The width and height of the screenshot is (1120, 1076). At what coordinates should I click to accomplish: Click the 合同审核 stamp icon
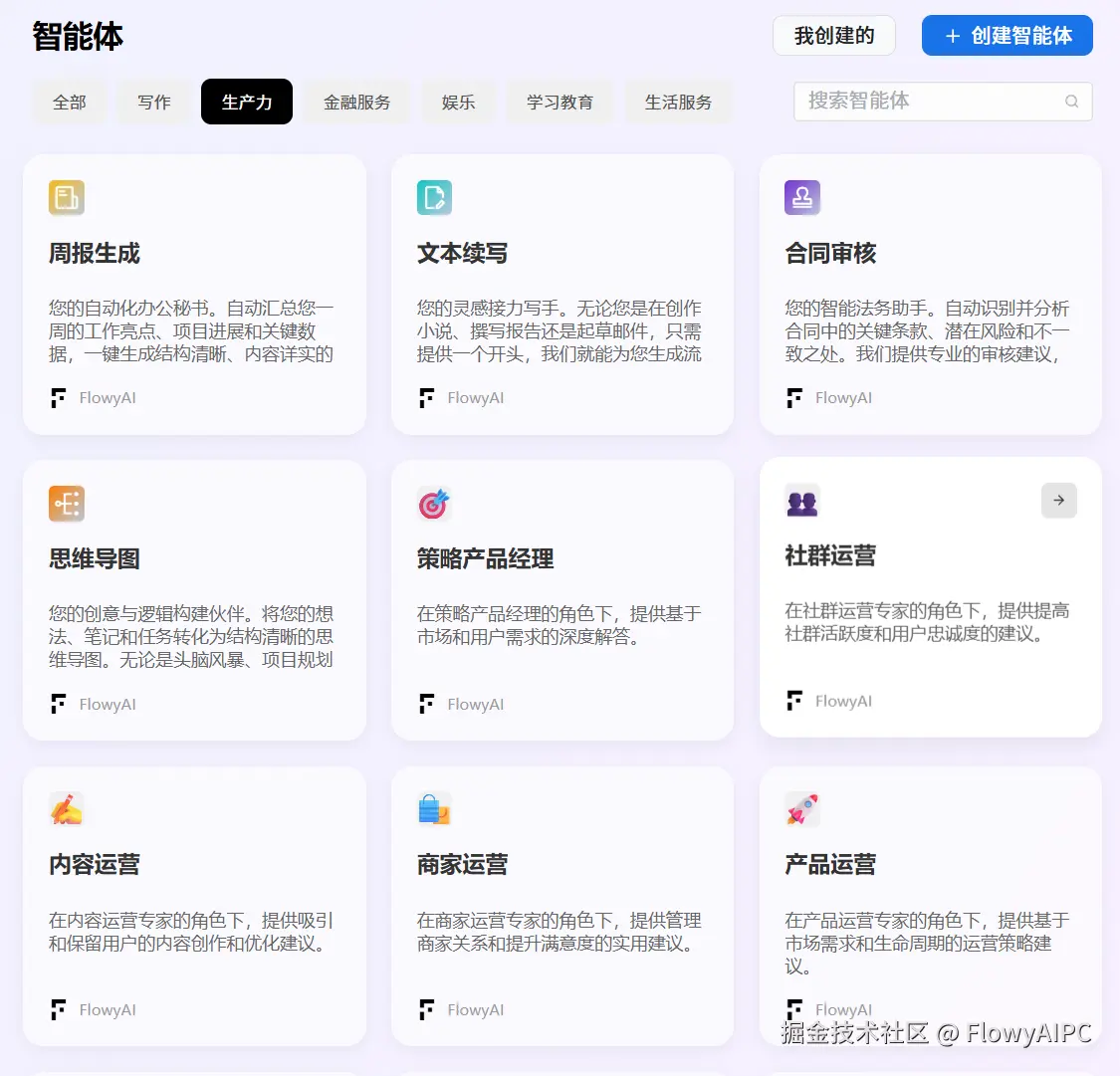tap(802, 198)
